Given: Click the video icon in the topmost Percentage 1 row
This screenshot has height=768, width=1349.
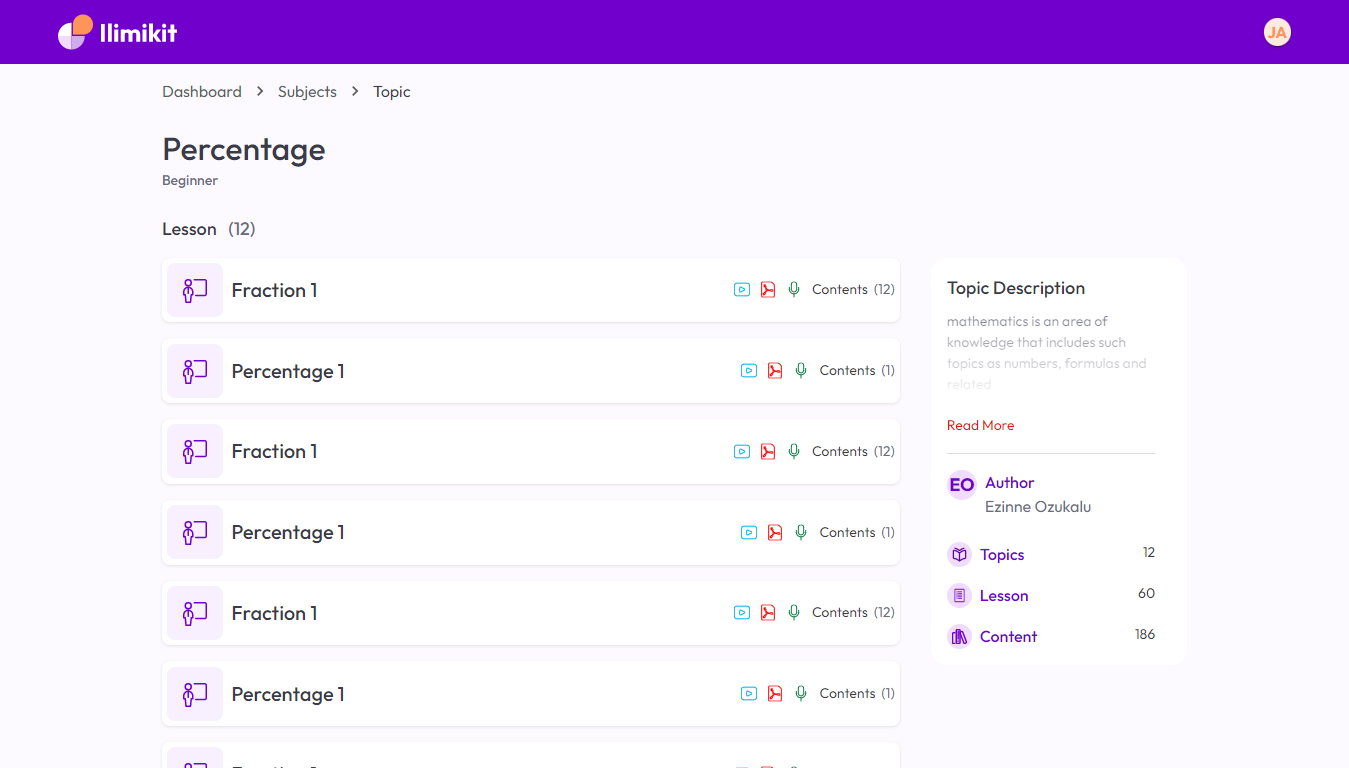Looking at the screenshot, I should click(749, 371).
